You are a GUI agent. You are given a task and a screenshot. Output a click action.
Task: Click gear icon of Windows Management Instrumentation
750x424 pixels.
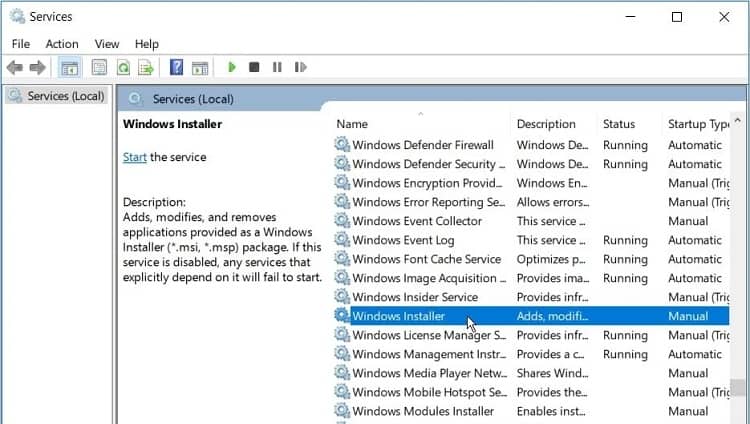tap(342, 354)
